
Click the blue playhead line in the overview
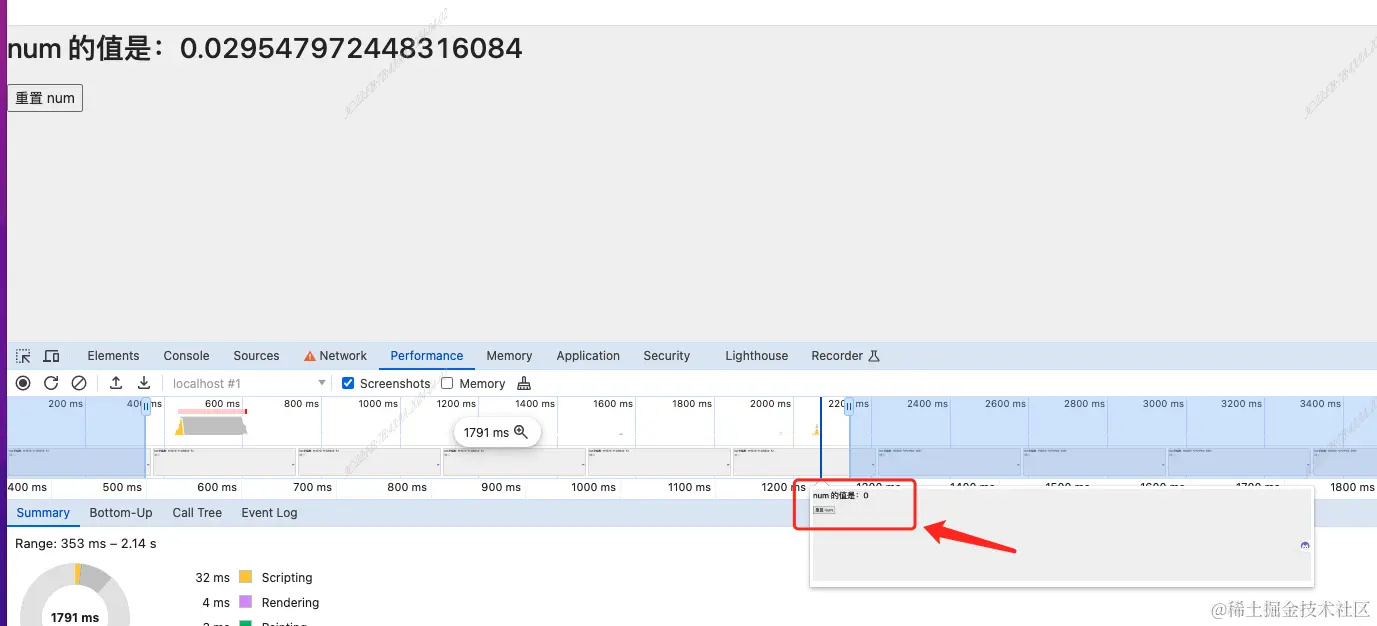(821, 437)
